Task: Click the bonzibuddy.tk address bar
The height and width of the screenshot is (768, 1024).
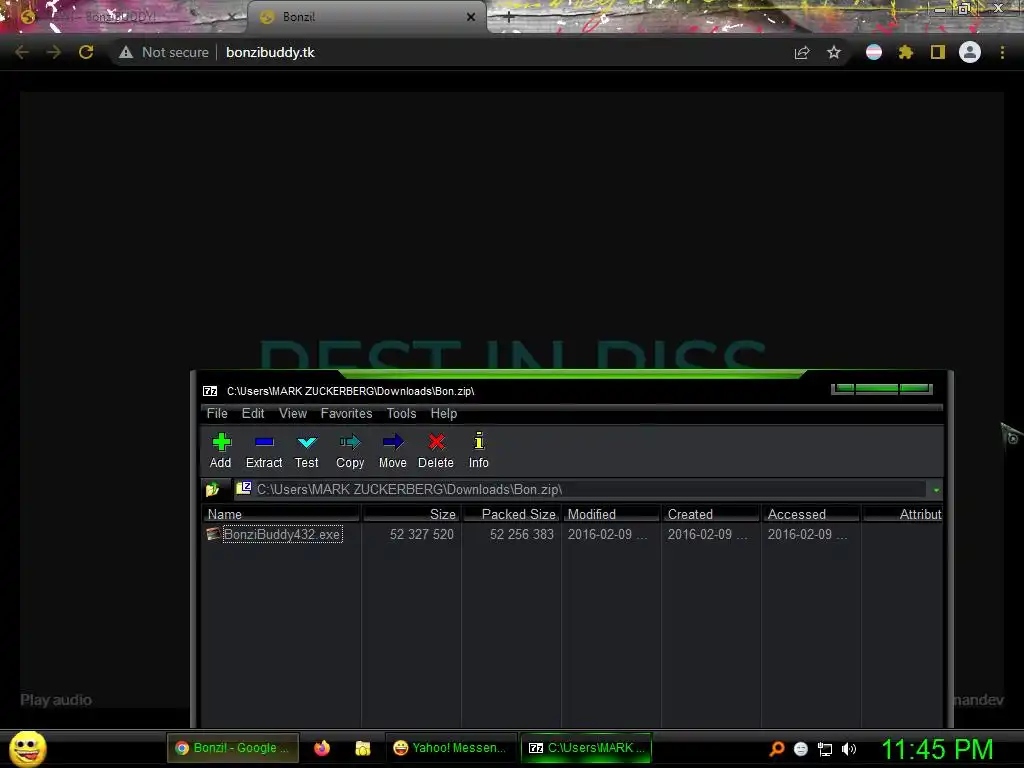Action: [x=270, y=52]
